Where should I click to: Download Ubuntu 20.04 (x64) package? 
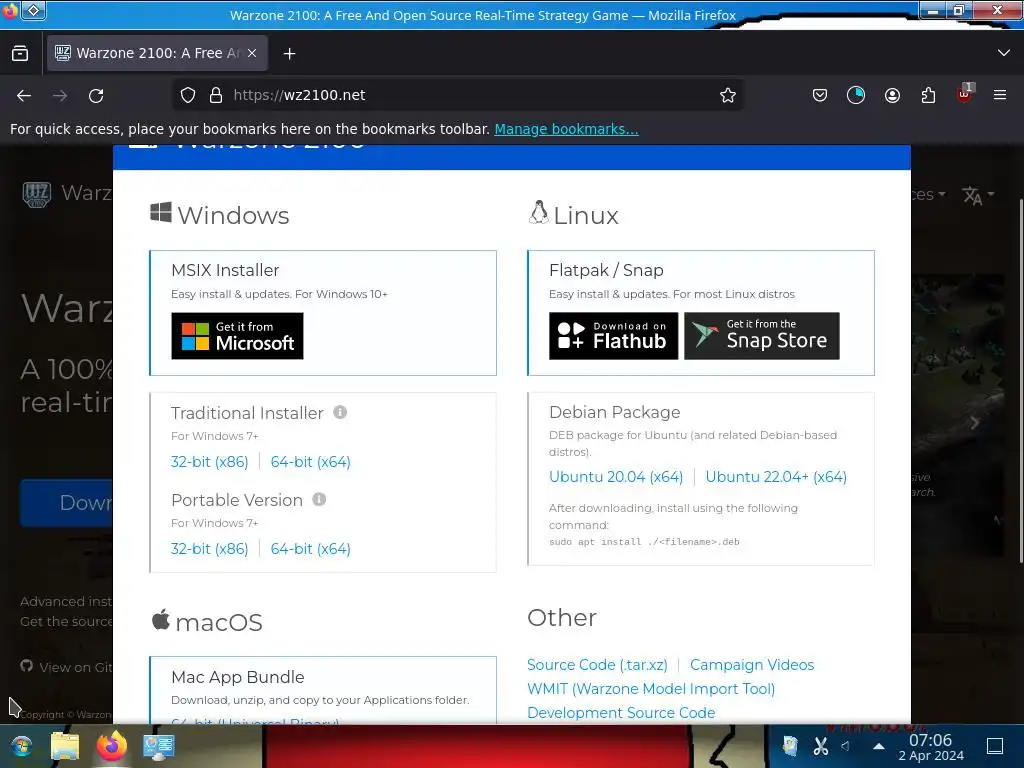click(616, 477)
